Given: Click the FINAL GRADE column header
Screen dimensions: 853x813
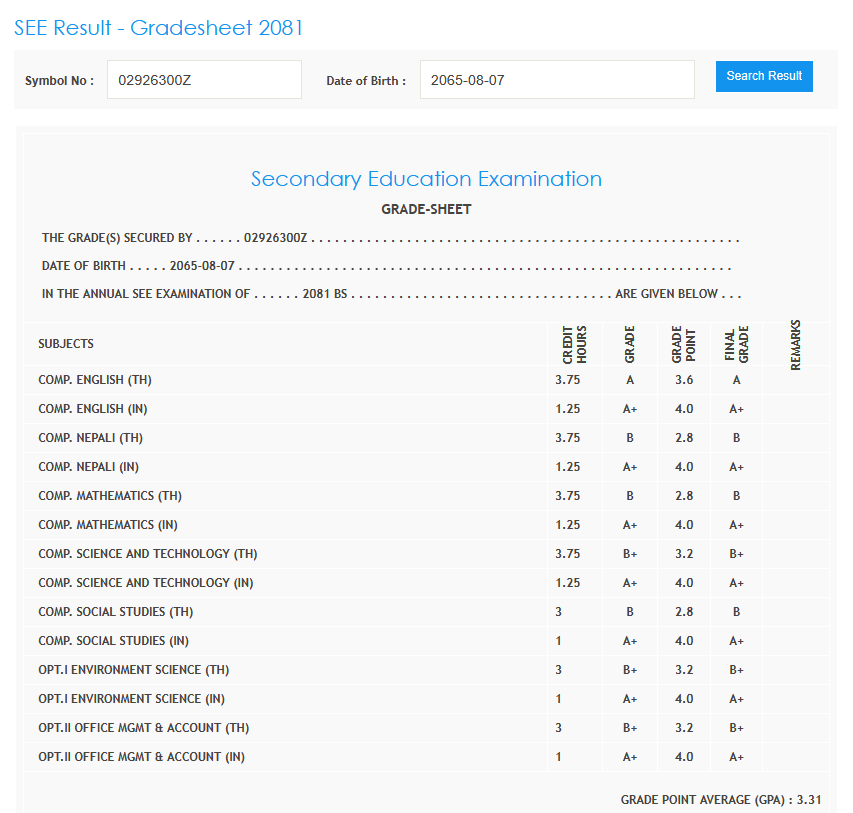Looking at the screenshot, I should click(x=736, y=344).
